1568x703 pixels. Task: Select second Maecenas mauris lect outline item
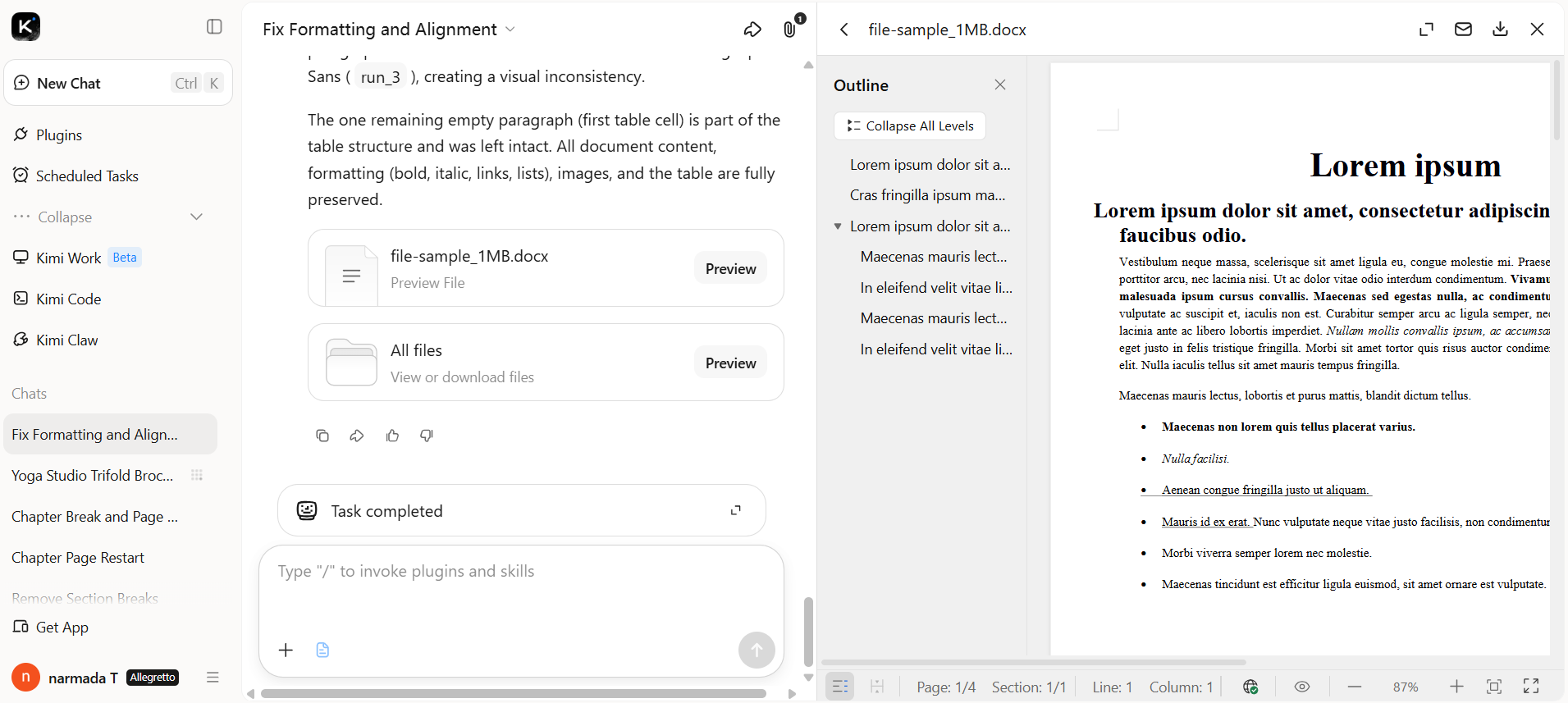(933, 317)
